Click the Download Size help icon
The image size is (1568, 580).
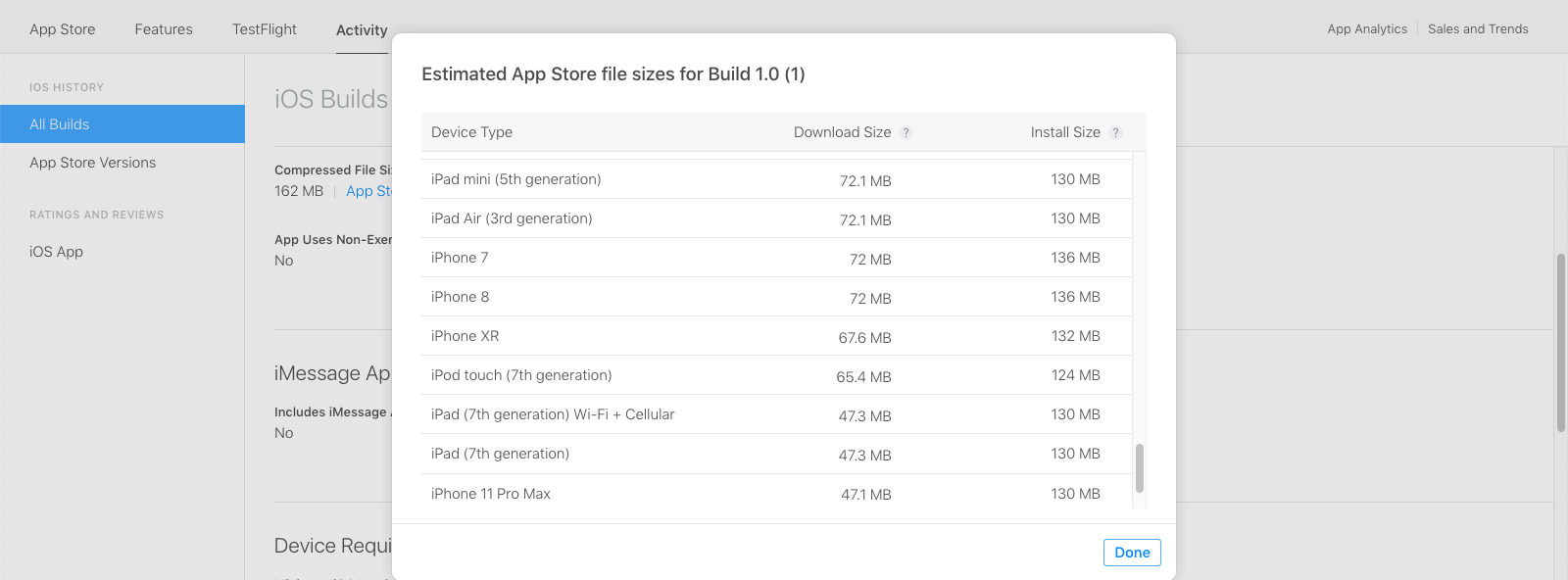pos(906,133)
